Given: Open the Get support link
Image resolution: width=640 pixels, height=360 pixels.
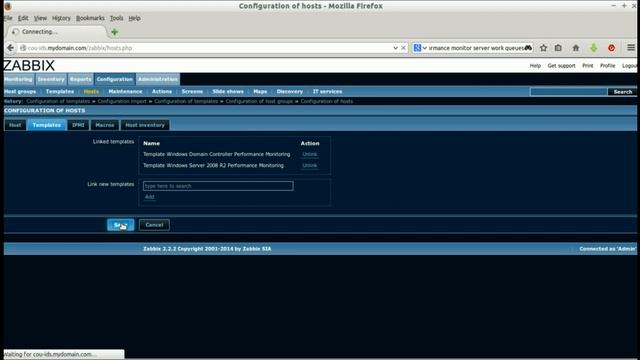Looking at the screenshot, I should [561, 66].
